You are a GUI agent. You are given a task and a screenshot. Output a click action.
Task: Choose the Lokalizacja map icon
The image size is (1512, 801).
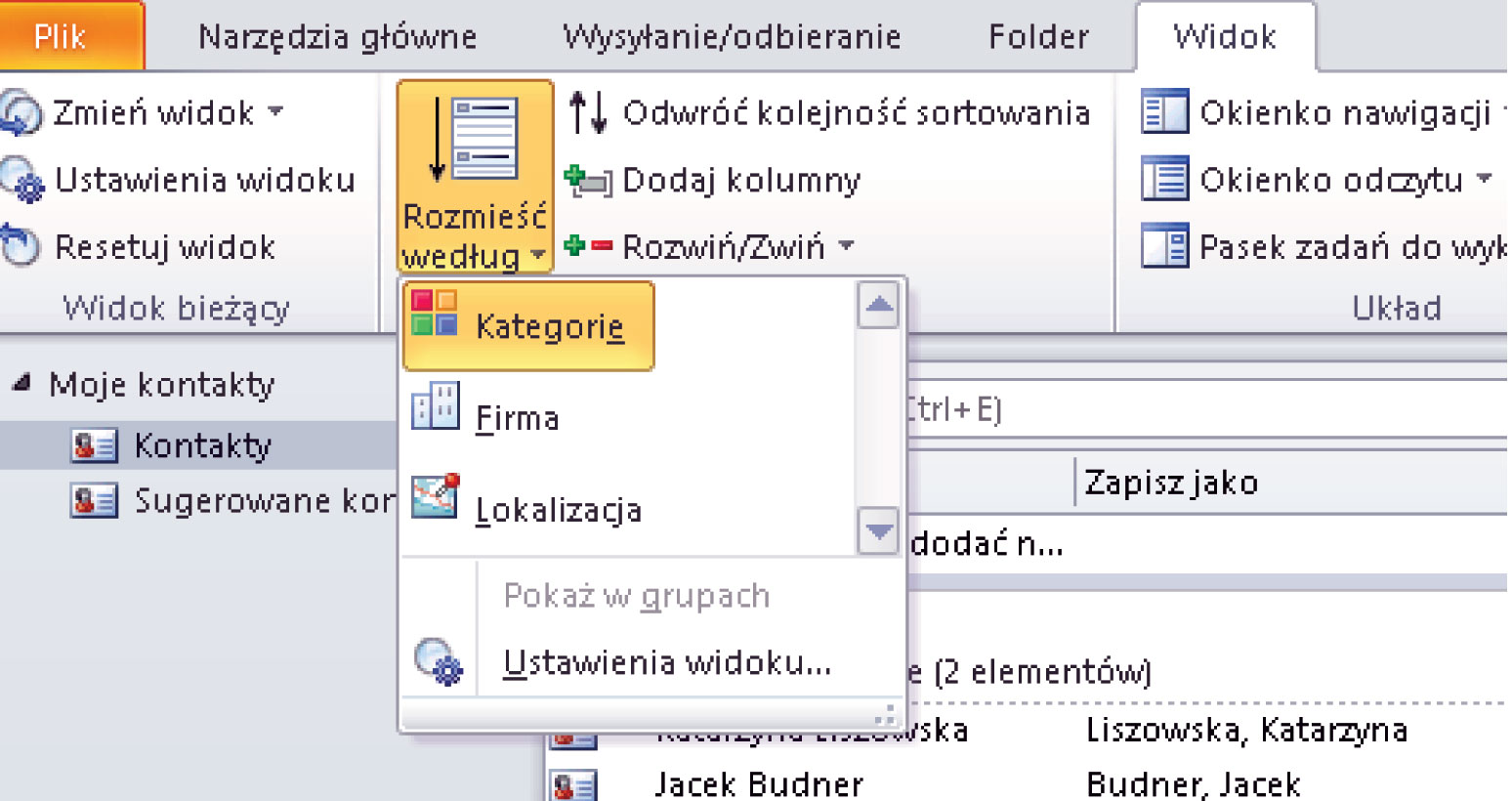[435, 496]
